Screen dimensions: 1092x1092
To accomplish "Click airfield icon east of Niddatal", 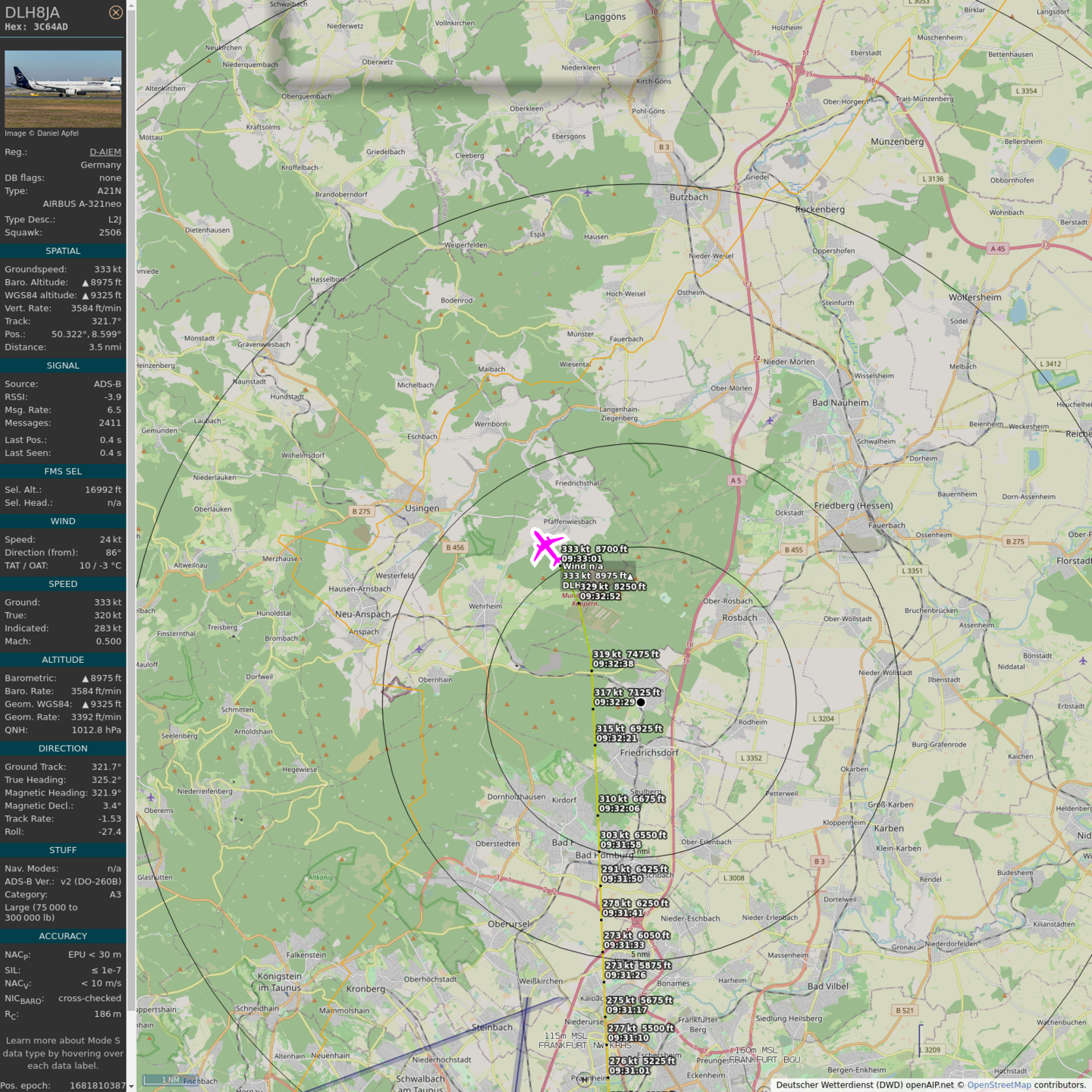I will coord(1083,661).
